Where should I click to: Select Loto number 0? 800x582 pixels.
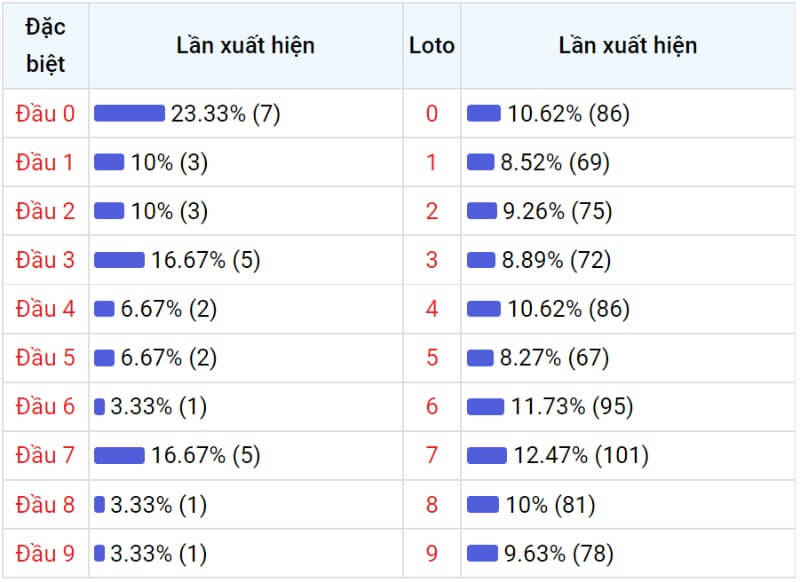pos(432,113)
